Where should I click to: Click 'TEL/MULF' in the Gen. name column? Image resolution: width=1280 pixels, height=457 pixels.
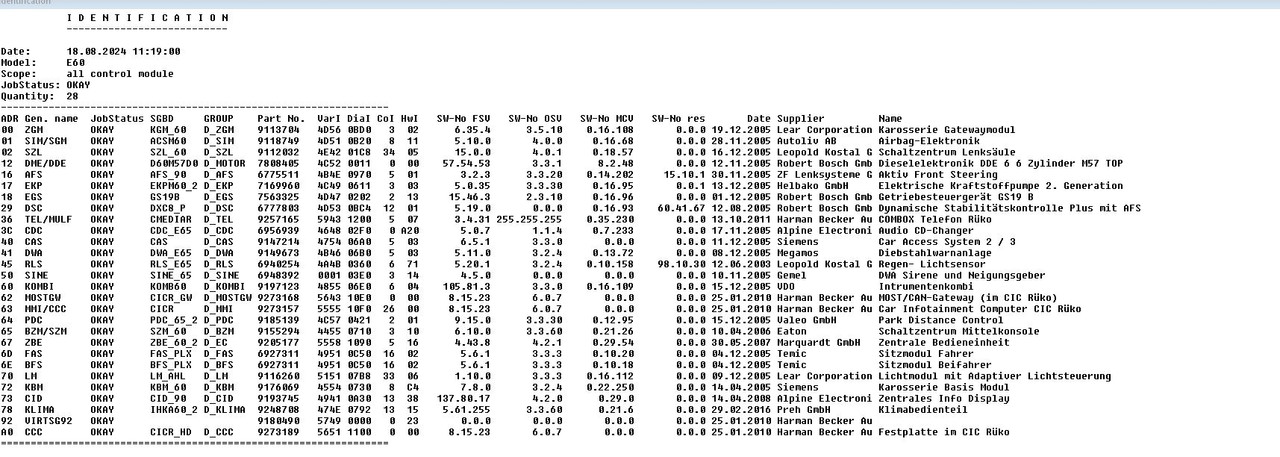(x=49, y=219)
